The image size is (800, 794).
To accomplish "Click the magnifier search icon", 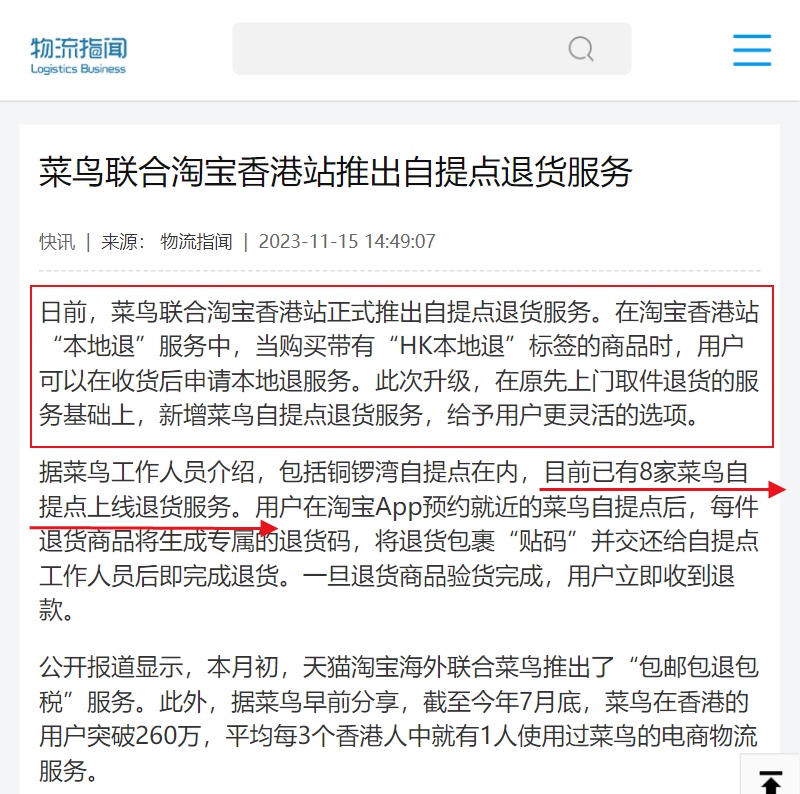I will pos(581,49).
